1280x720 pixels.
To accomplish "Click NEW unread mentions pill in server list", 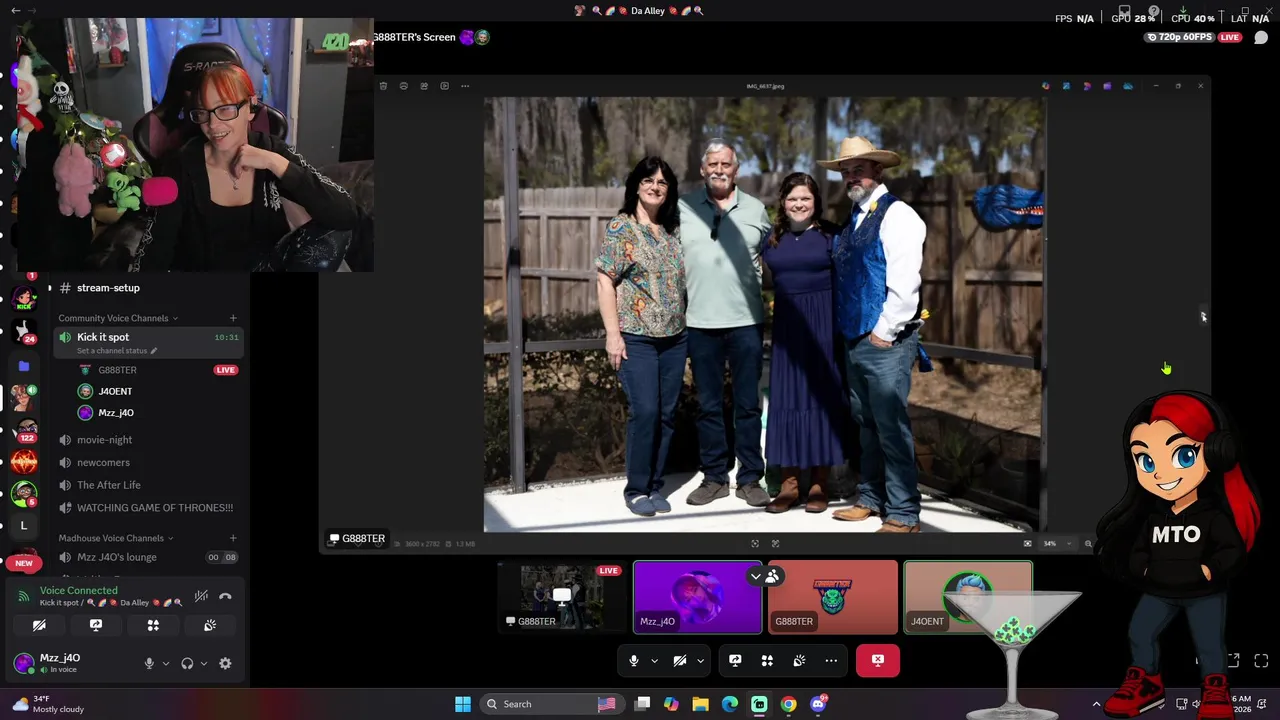I will pyautogui.click(x=24, y=563).
